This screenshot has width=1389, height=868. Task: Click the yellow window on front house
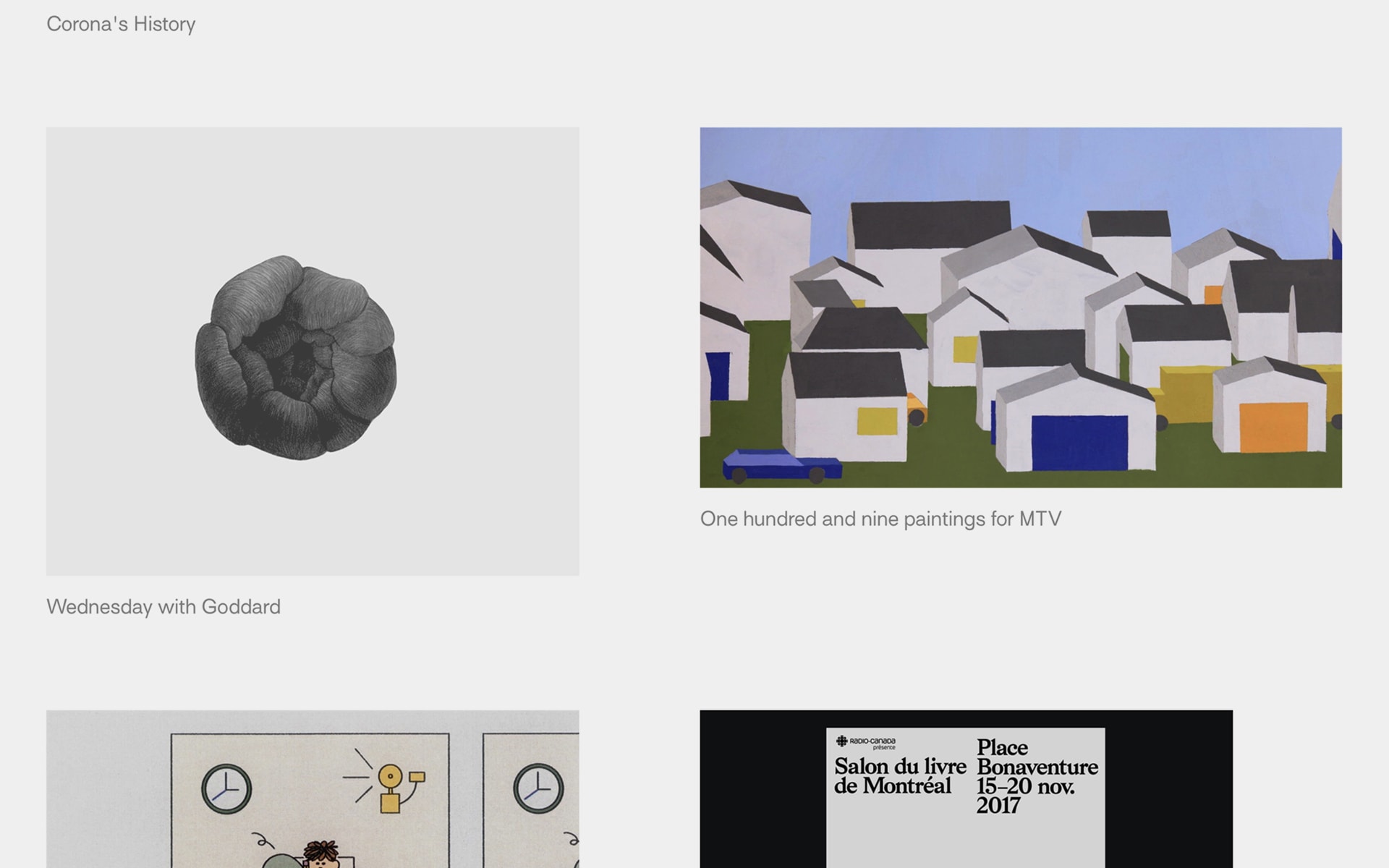point(877,421)
